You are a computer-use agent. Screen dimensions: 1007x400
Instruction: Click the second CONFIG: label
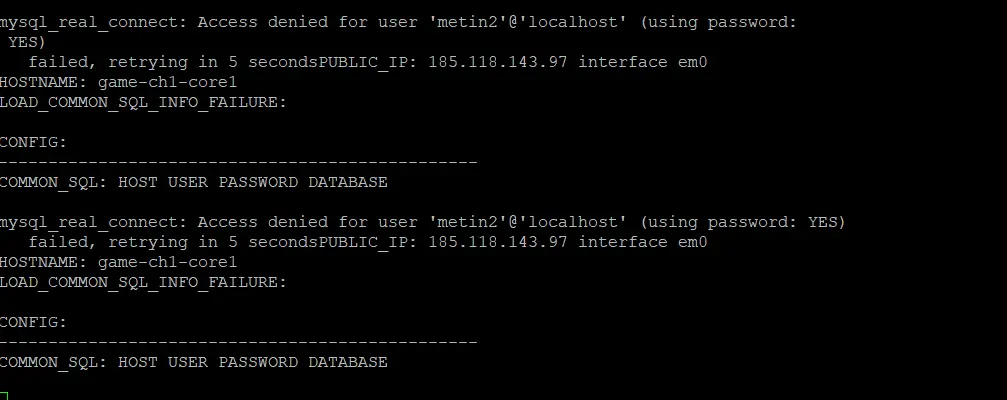click(x=33, y=322)
